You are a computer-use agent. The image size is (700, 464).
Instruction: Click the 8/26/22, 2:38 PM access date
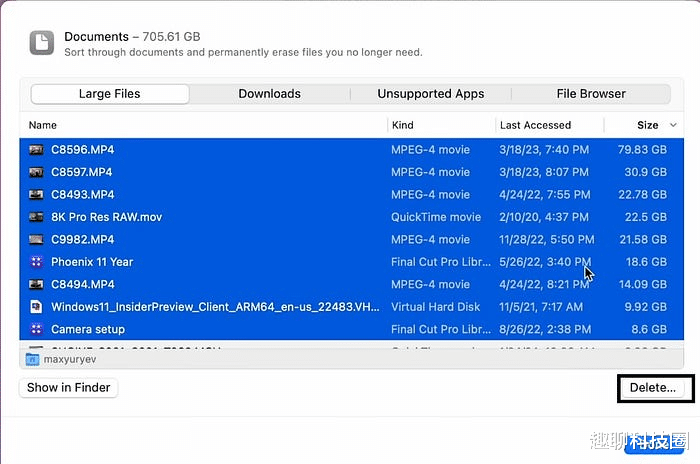(x=545, y=329)
